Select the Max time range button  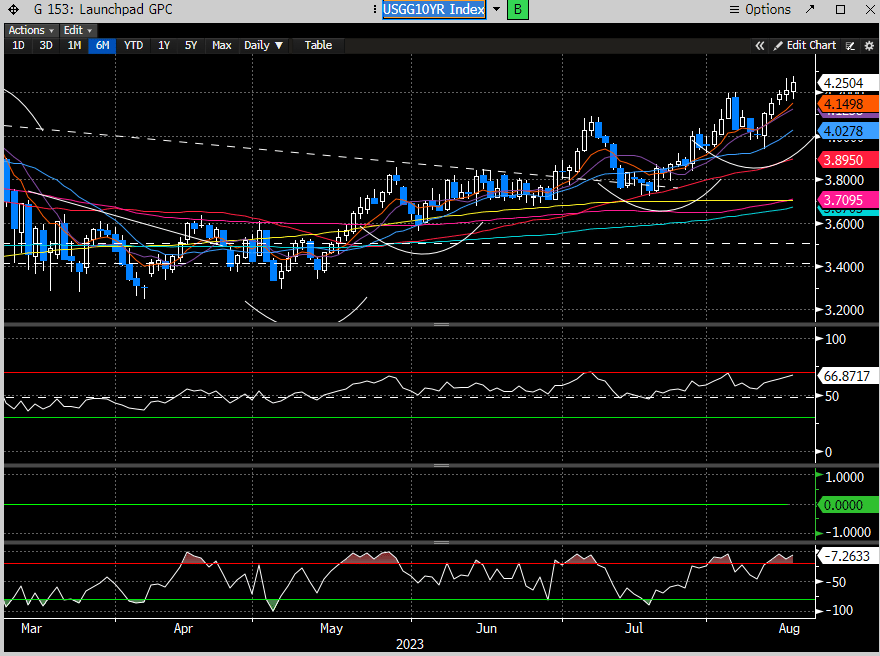click(221, 45)
